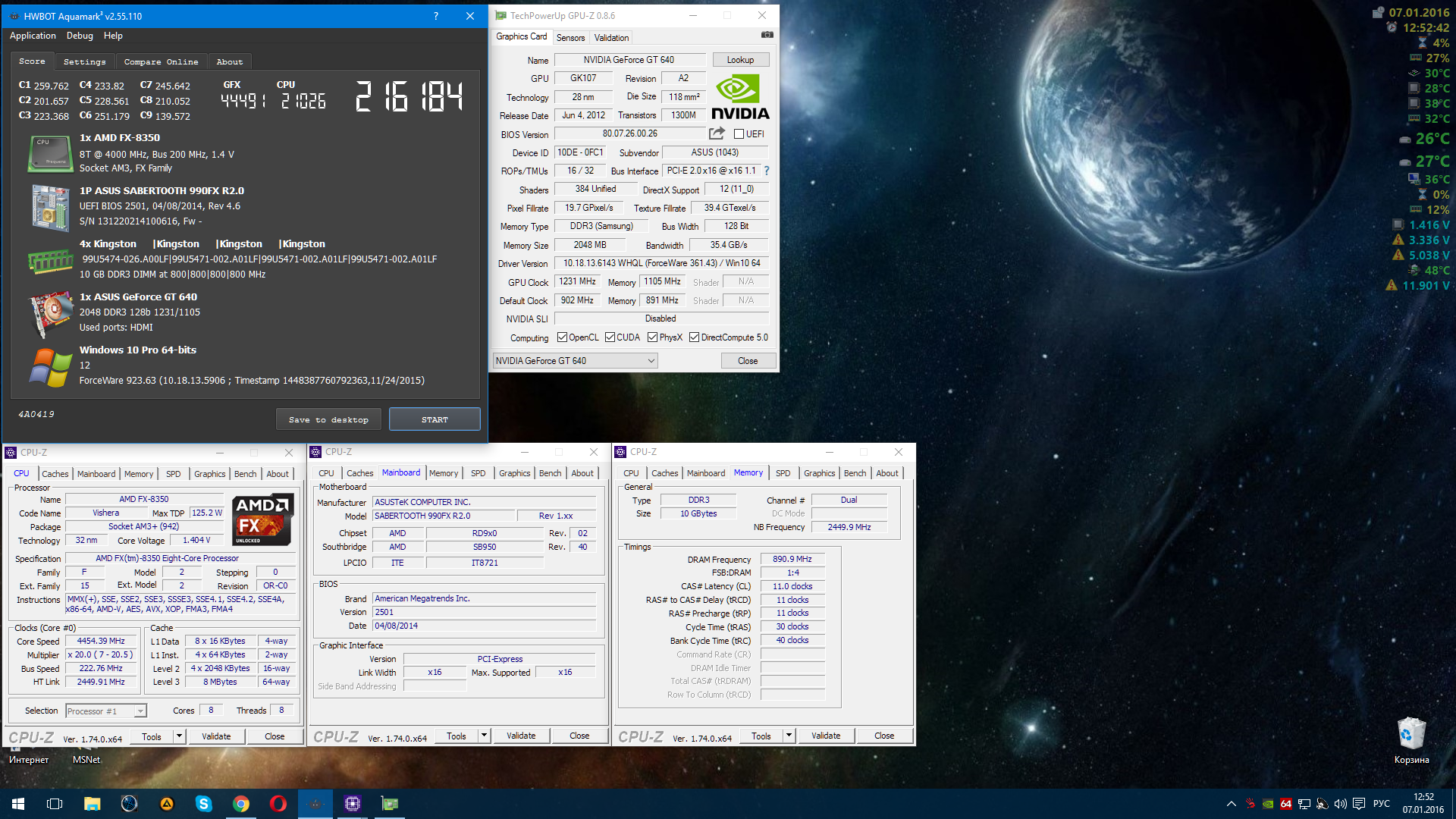Screen dimensions: 1456x819
Task: Open the Bench tab in the CPU-Z Mainboard window
Action: pyautogui.click(x=550, y=473)
